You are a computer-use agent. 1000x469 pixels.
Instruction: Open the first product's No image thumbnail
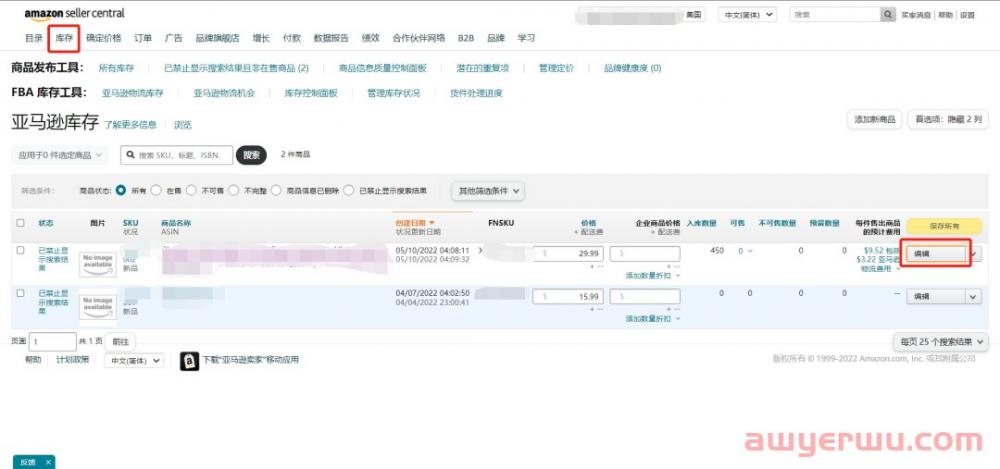pos(97,264)
